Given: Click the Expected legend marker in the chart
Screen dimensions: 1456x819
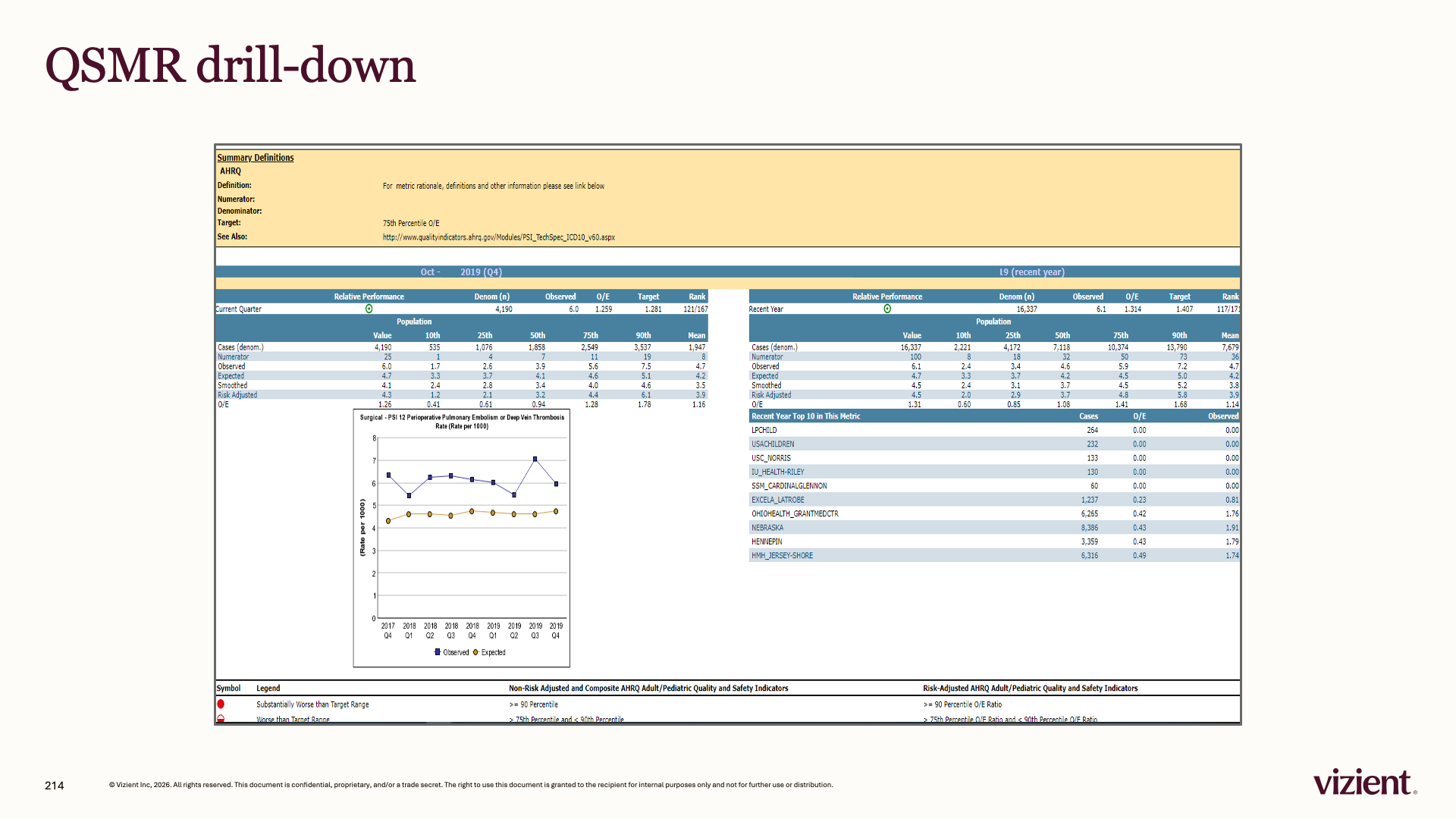Looking at the screenshot, I should (x=475, y=652).
